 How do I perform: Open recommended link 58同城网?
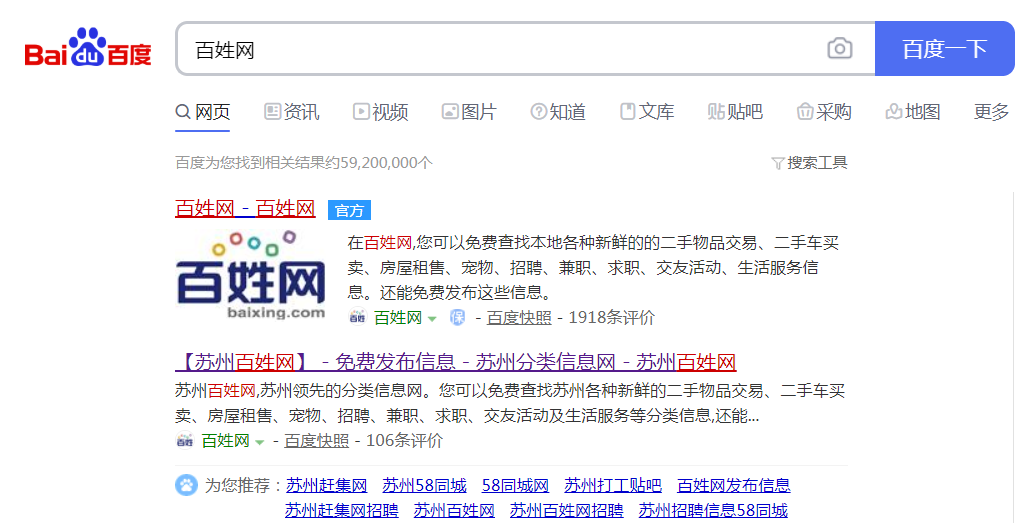coord(515,486)
